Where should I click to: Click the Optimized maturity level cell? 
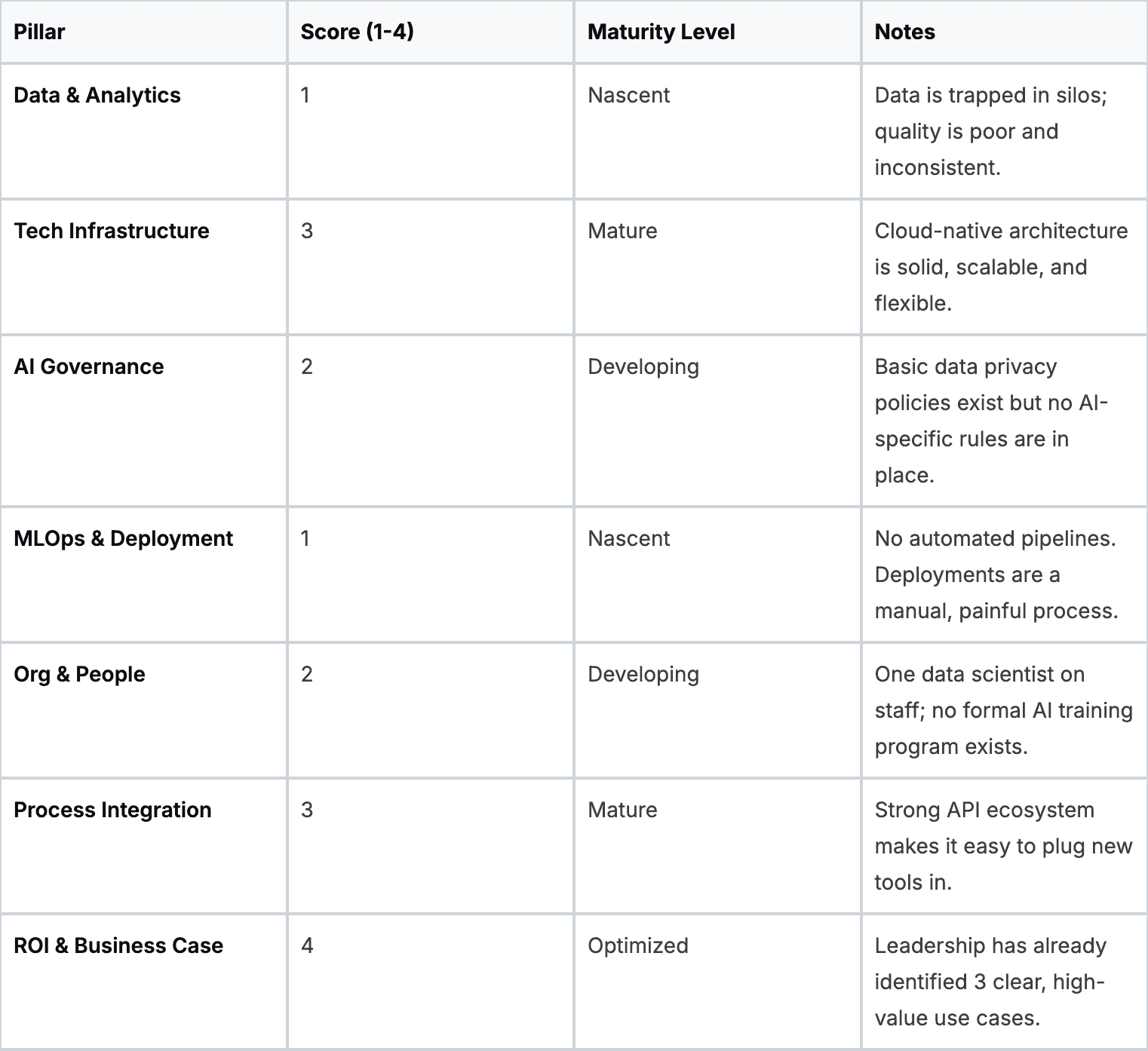click(638, 945)
